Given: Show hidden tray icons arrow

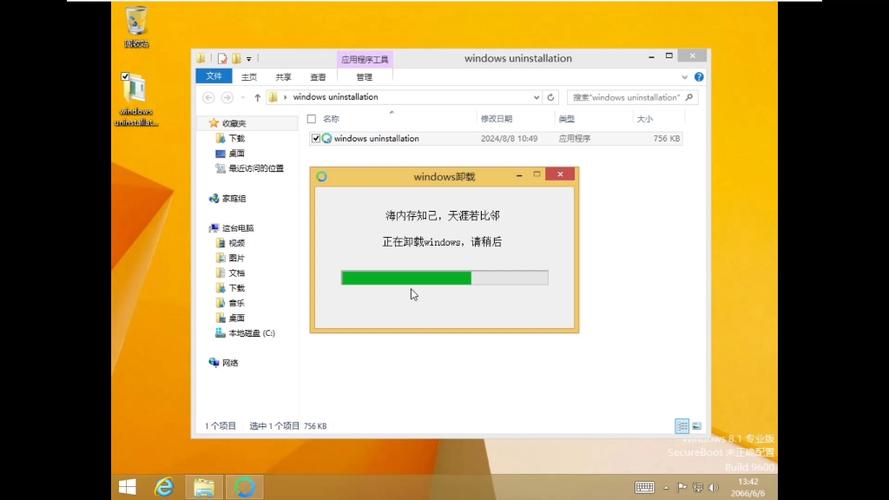Looking at the screenshot, I should pos(666,488).
